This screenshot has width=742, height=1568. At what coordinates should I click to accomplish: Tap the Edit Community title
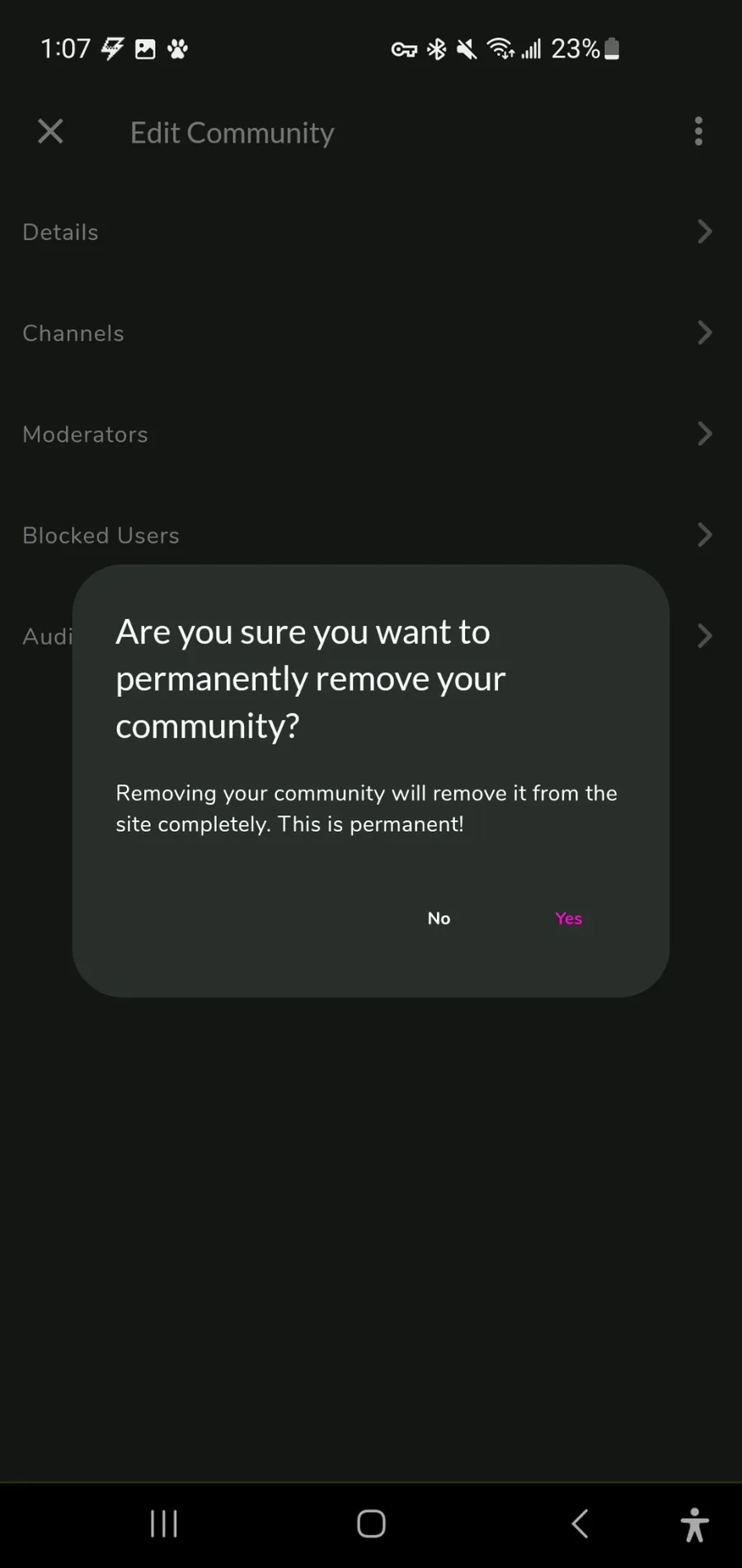pos(232,133)
